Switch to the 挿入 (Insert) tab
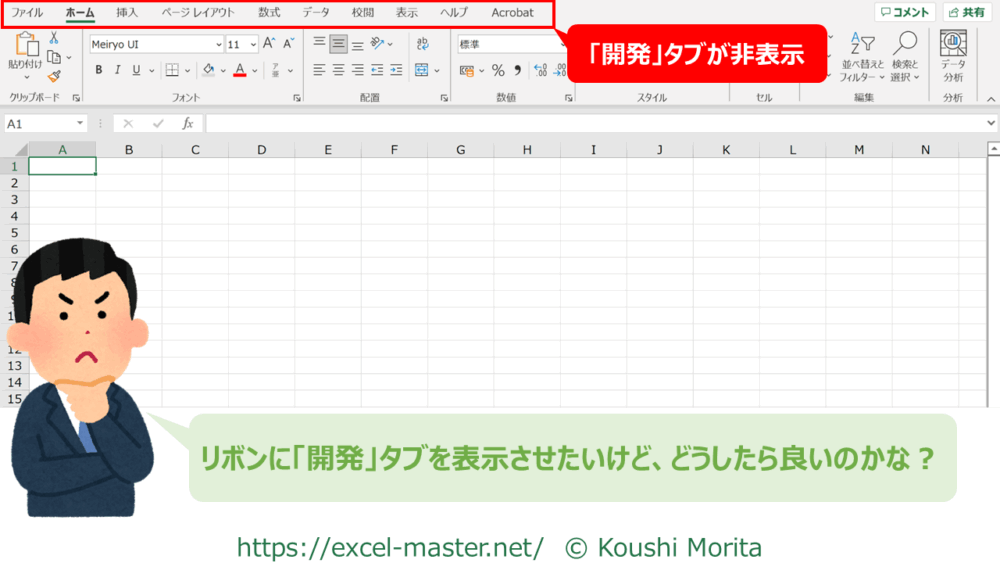This screenshot has width=1000, height=563. [127, 13]
